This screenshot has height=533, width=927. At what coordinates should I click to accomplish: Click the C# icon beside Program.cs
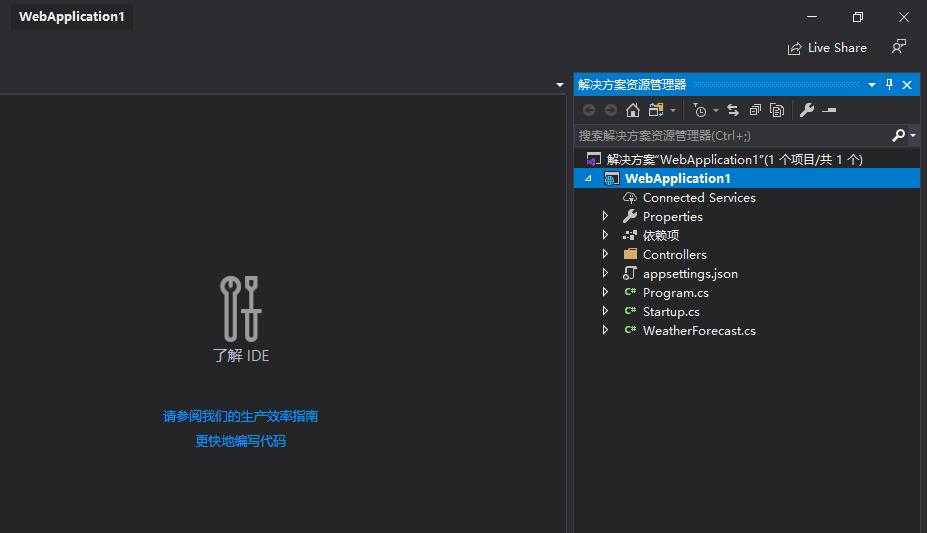(630, 292)
